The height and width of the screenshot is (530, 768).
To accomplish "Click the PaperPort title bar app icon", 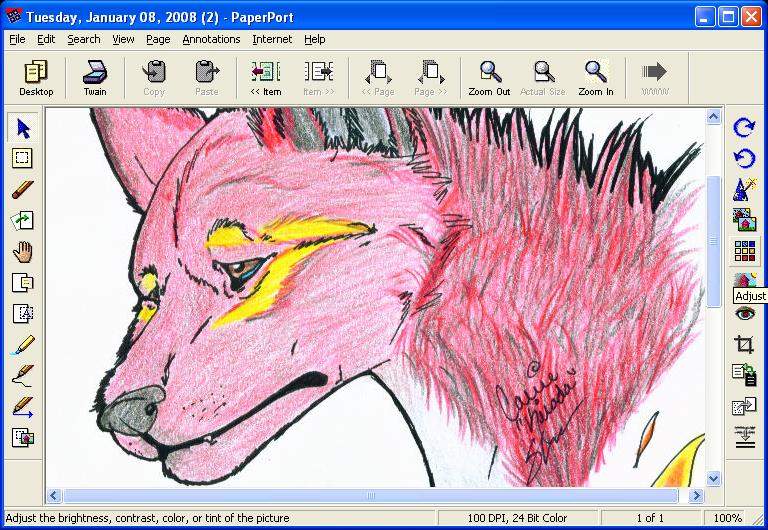I will coord(13,16).
